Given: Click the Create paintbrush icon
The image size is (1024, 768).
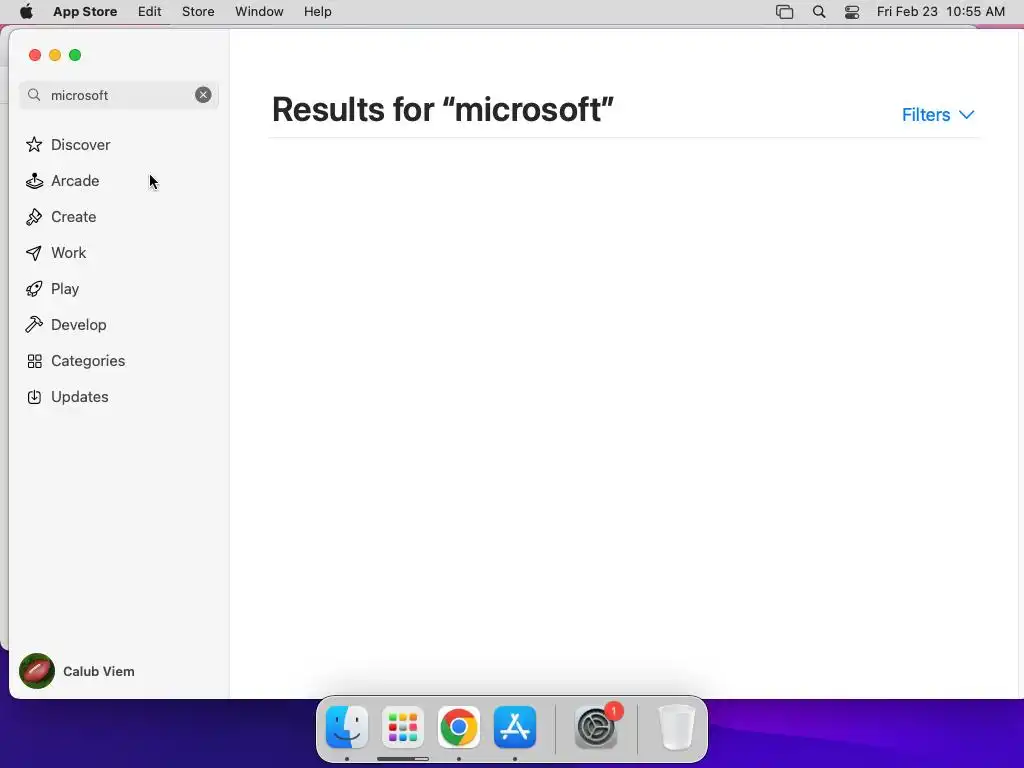Looking at the screenshot, I should (34, 217).
